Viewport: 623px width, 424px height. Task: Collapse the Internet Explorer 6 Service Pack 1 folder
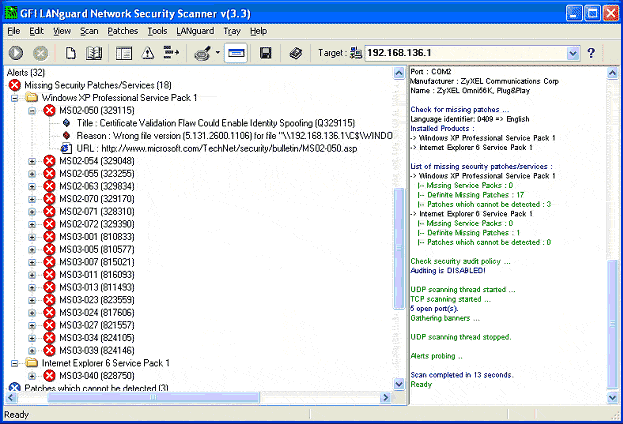[x=17, y=362]
